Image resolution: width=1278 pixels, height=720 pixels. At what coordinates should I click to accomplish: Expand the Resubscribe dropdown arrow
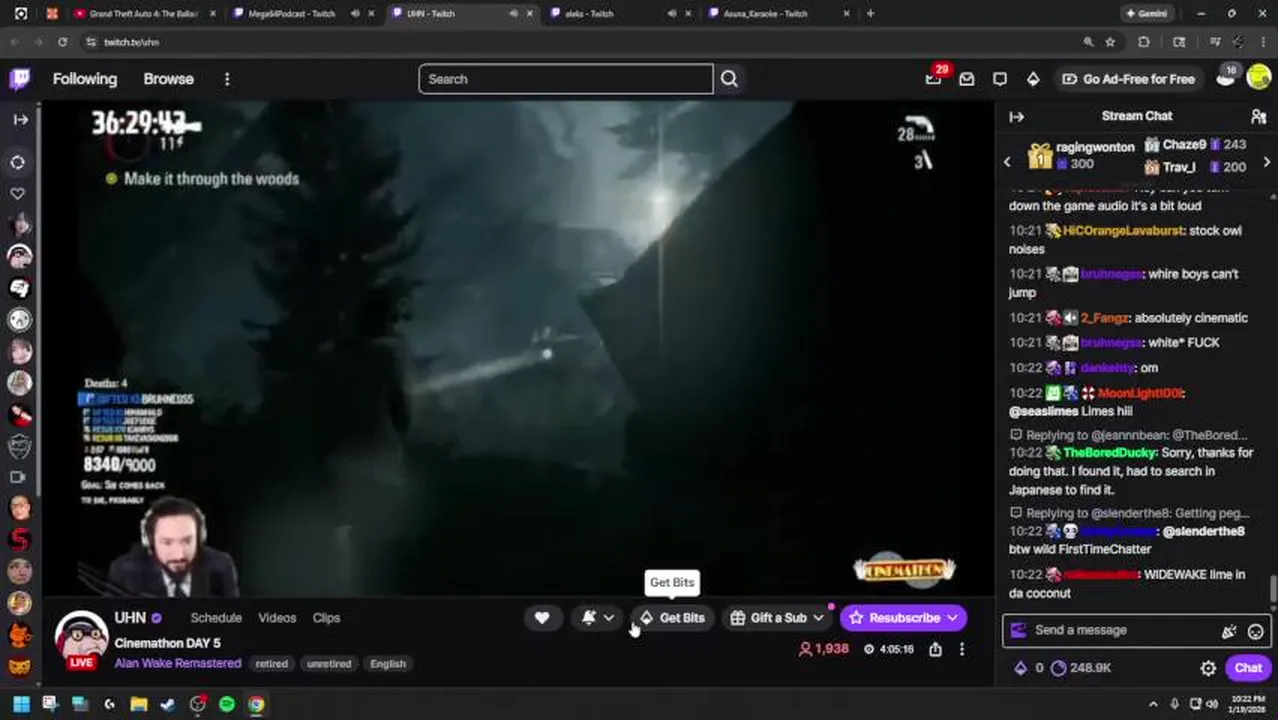[952, 618]
